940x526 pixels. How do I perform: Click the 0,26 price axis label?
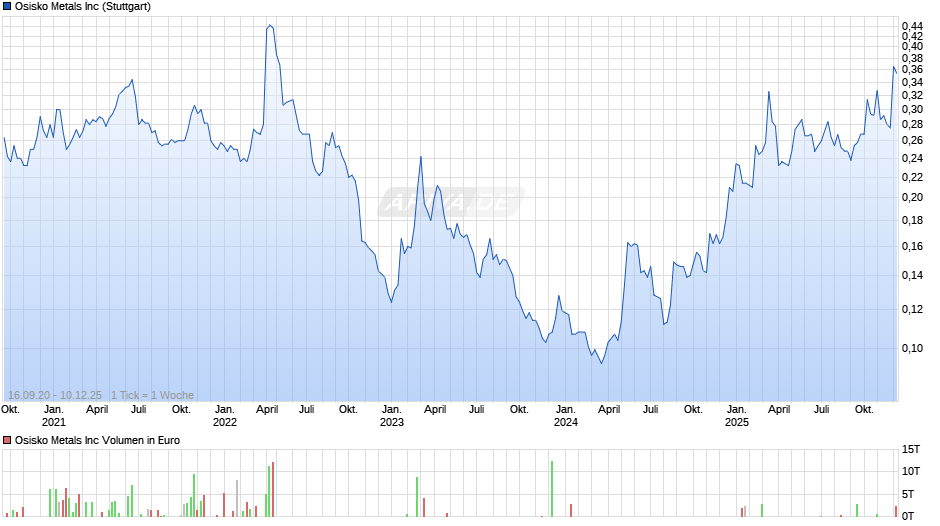[x=912, y=141]
